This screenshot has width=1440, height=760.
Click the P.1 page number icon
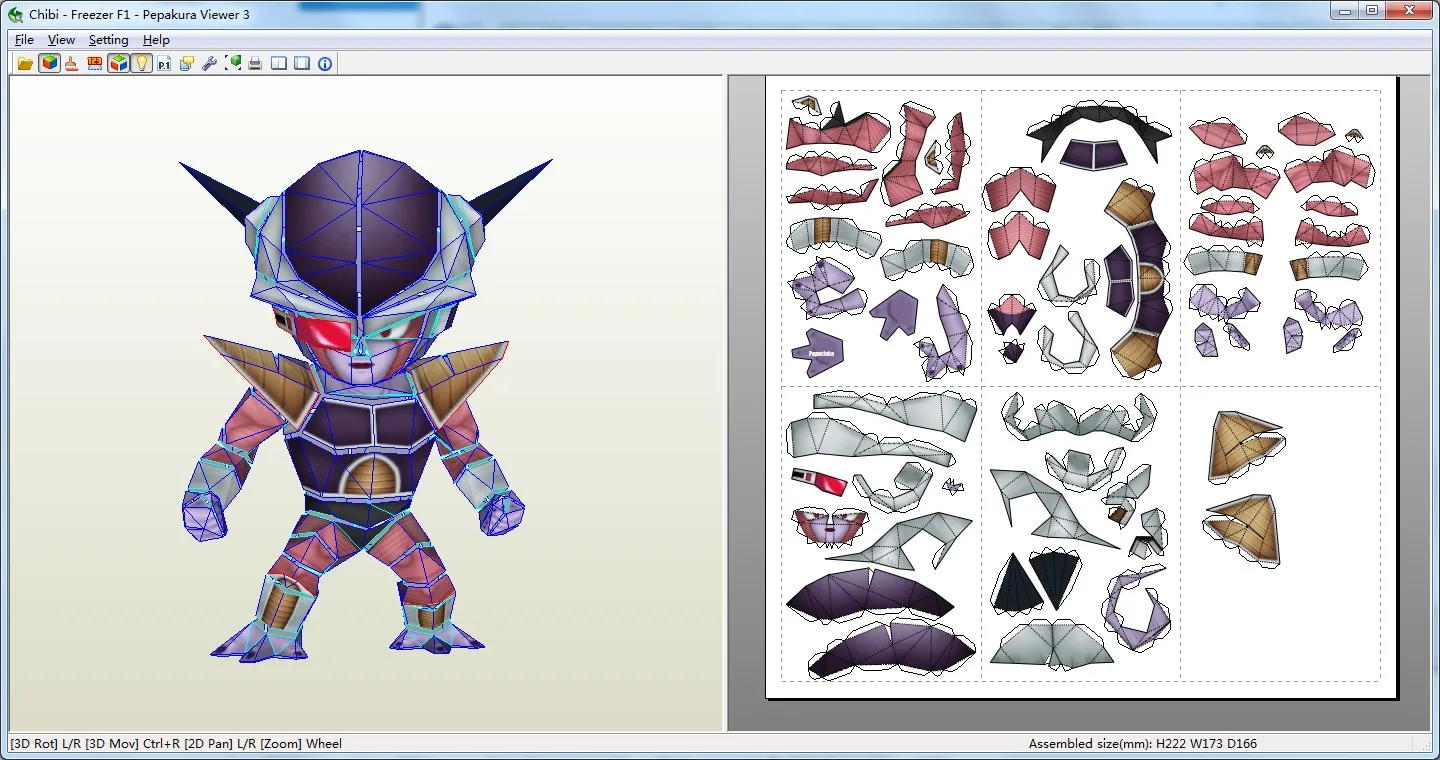[164, 64]
